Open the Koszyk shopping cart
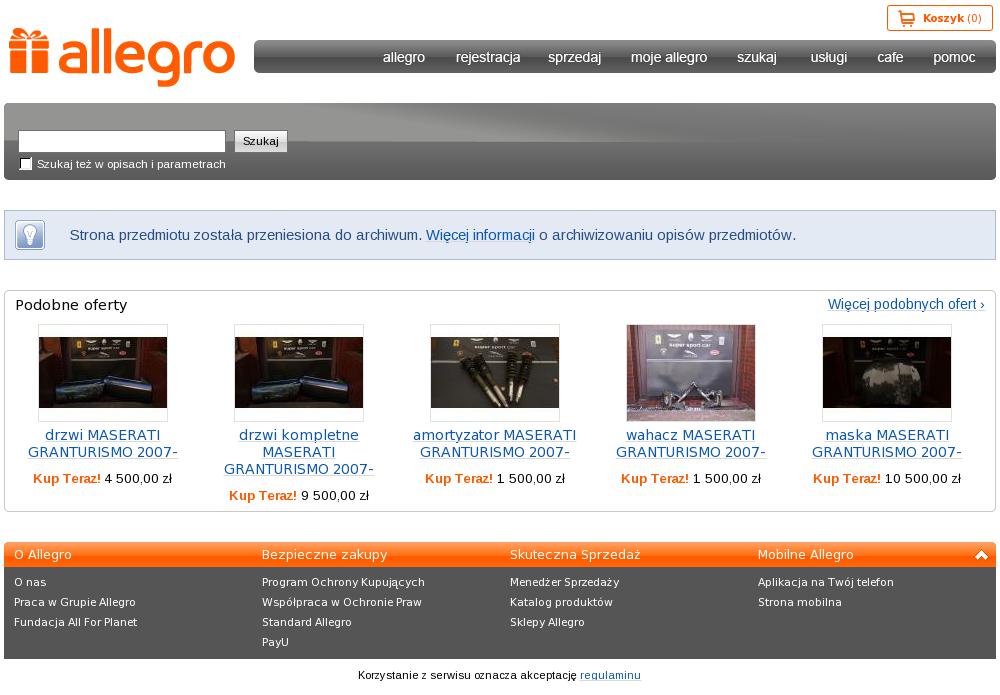The height and width of the screenshot is (695, 1000). [x=939, y=18]
